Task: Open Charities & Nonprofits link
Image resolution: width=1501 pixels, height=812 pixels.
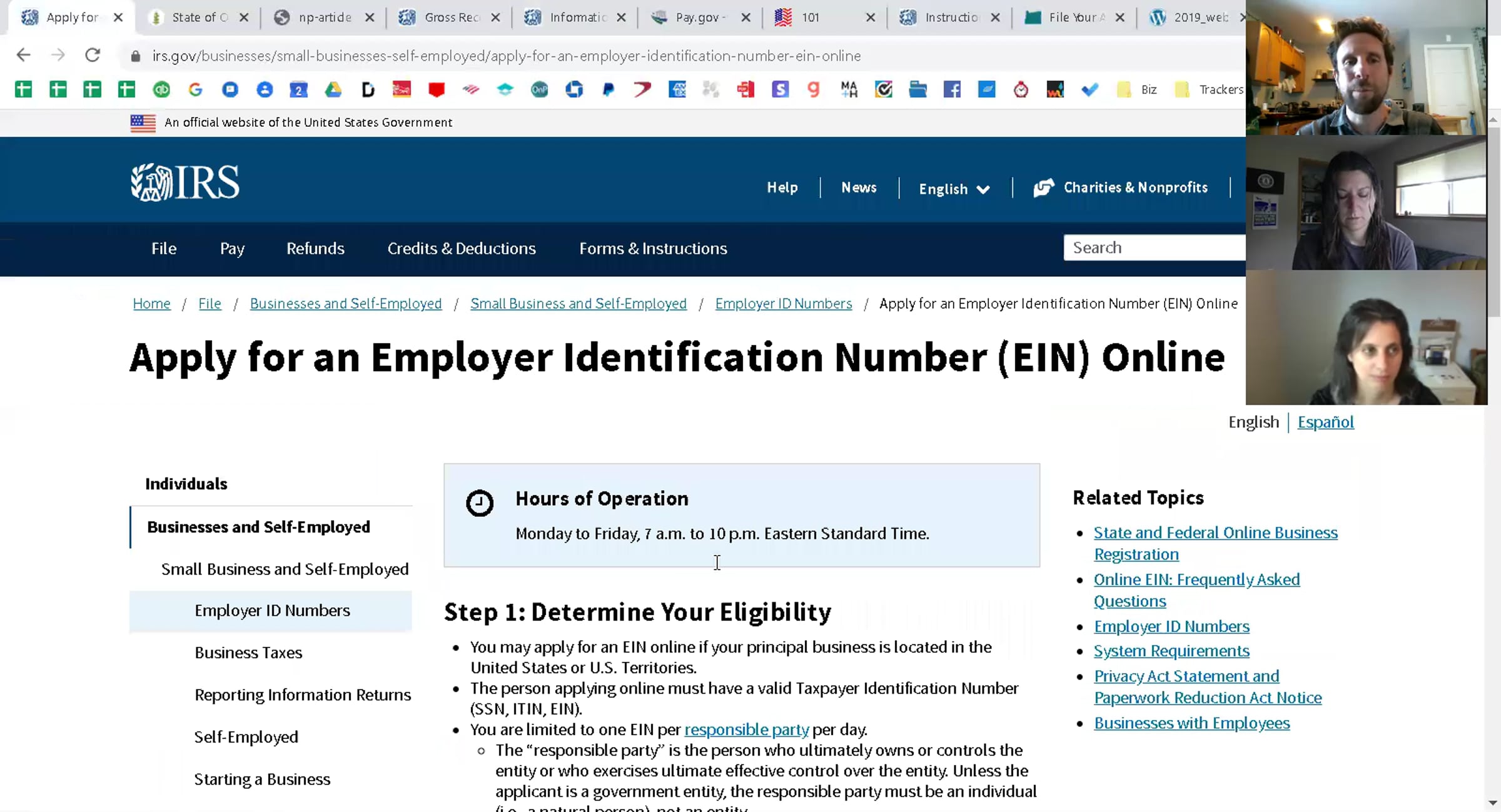Action: pyautogui.click(x=1121, y=188)
